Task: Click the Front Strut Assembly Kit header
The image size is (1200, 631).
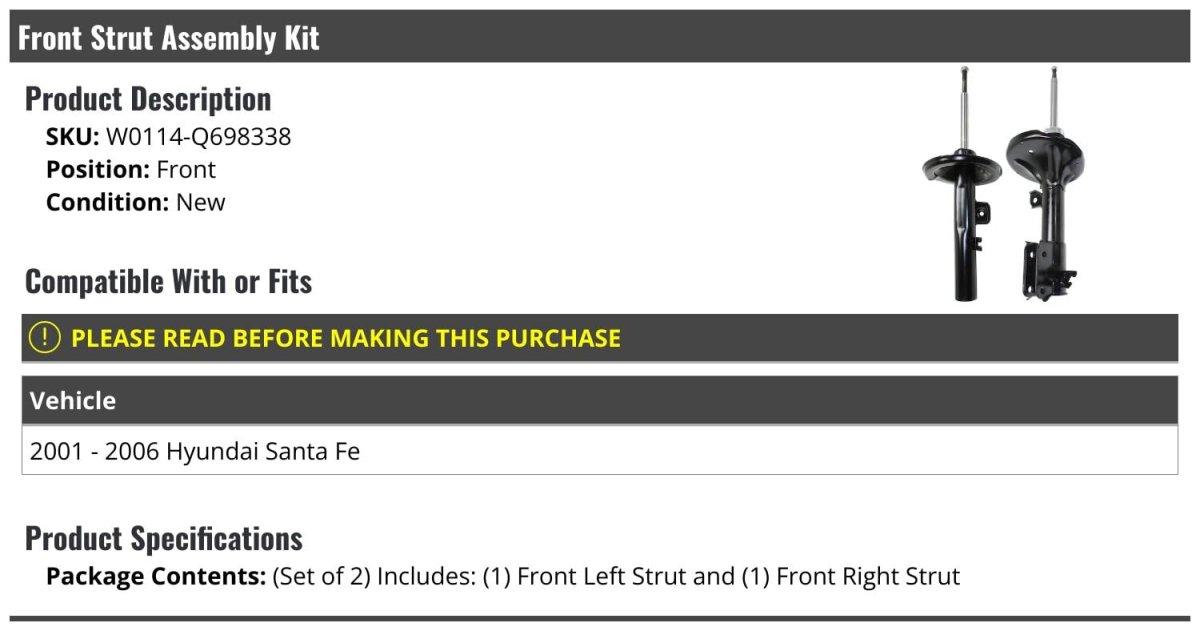Action: [168, 38]
